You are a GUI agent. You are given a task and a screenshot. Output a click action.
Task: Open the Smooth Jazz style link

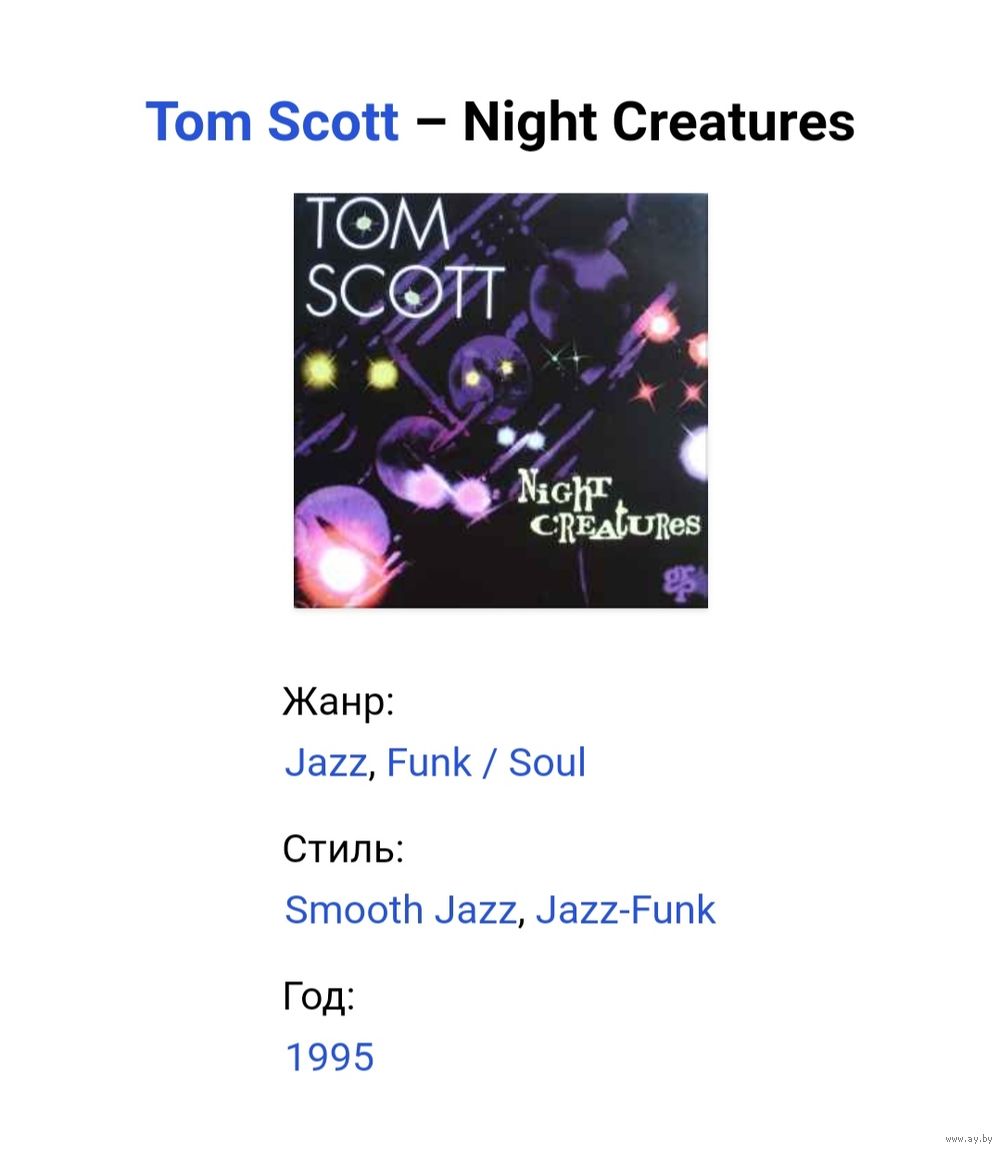pyautogui.click(x=401, y=909)
